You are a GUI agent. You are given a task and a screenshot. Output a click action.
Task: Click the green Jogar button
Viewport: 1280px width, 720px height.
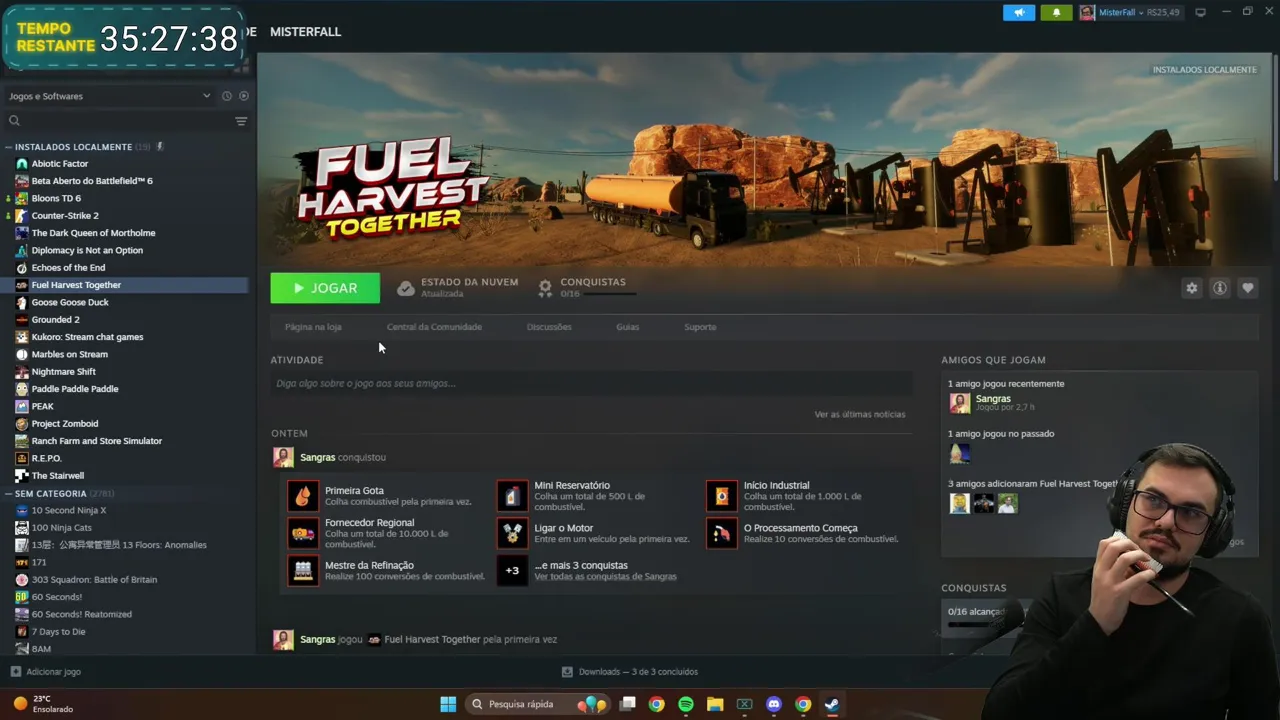(325, 288)
